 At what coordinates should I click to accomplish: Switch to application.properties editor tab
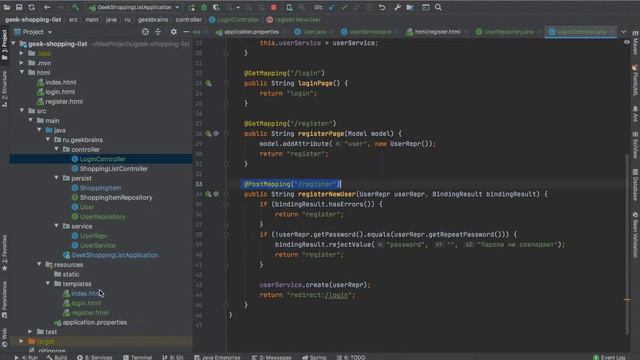(247, 32)
